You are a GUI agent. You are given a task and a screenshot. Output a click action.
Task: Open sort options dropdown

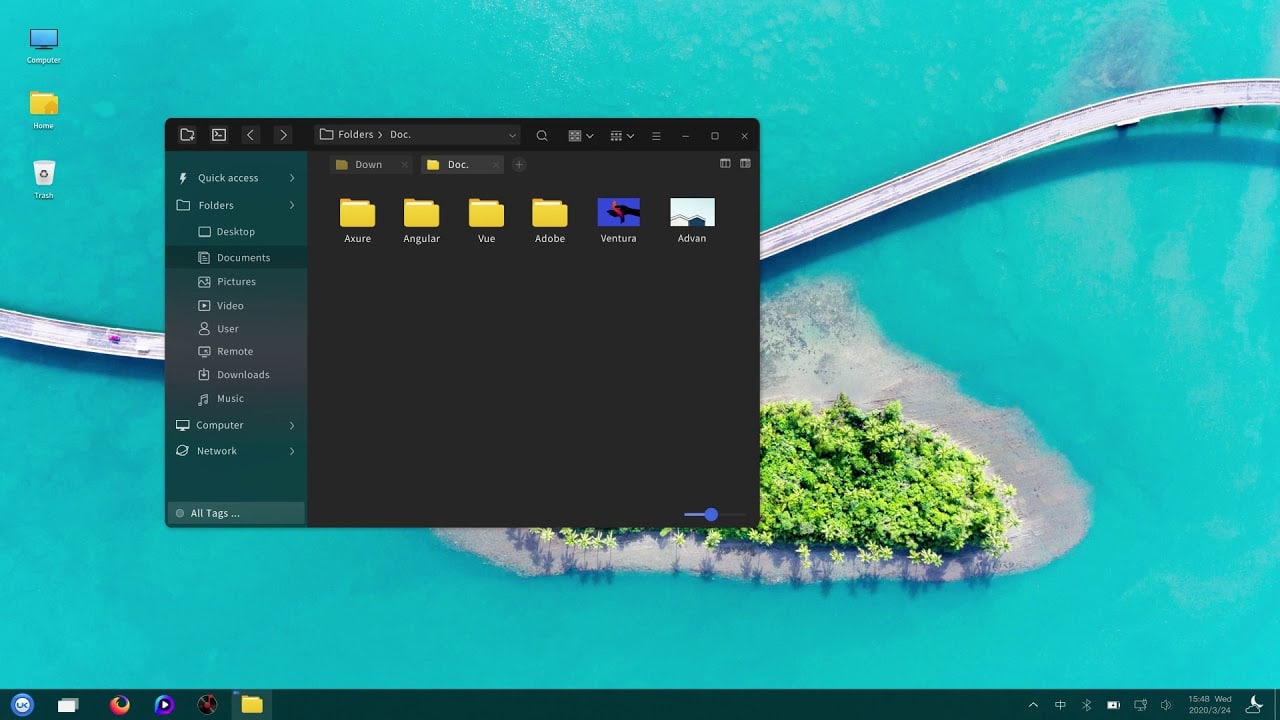(622, 135)
